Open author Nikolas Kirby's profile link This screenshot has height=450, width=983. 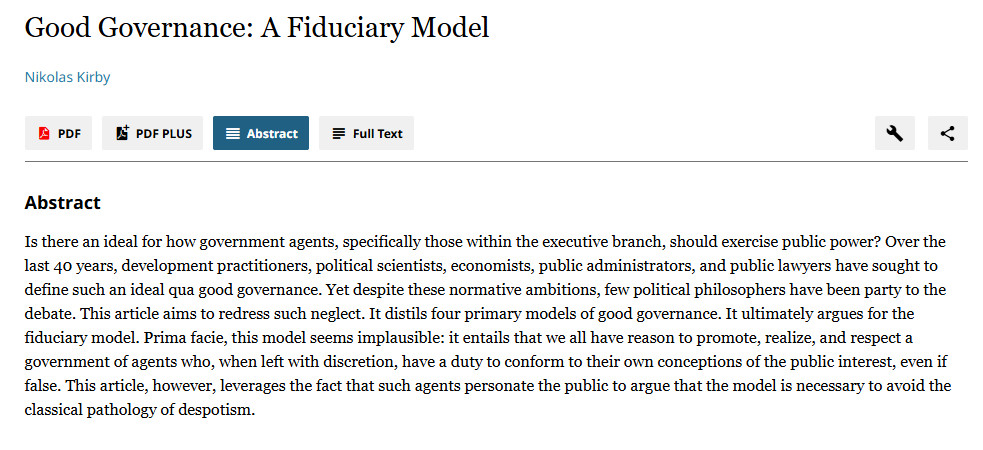coord(68,78)
